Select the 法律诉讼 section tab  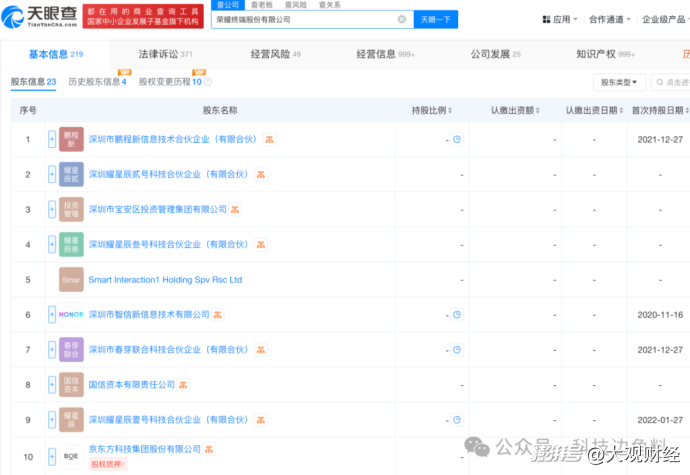165,54
